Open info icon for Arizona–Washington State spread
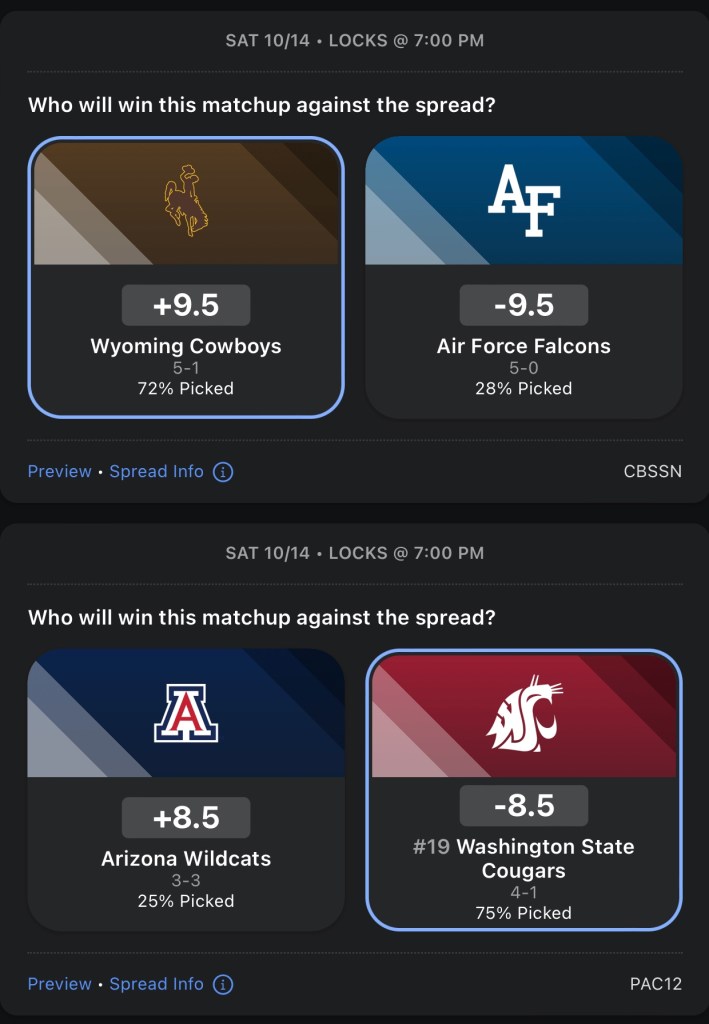Viewport: 709px width, 1024px height. click(223, 984)
